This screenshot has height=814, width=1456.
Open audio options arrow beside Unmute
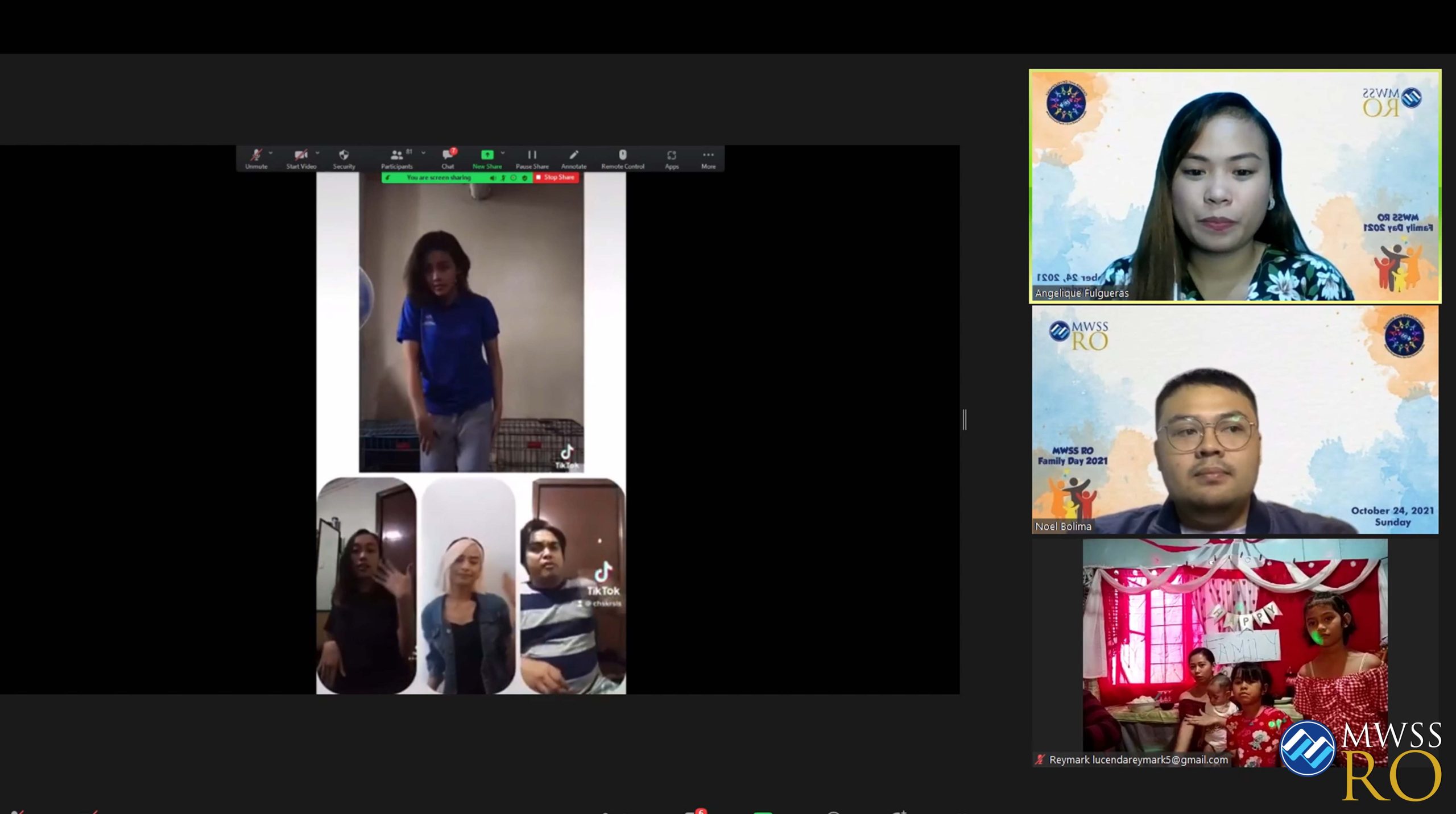click(x=271, y=153)
